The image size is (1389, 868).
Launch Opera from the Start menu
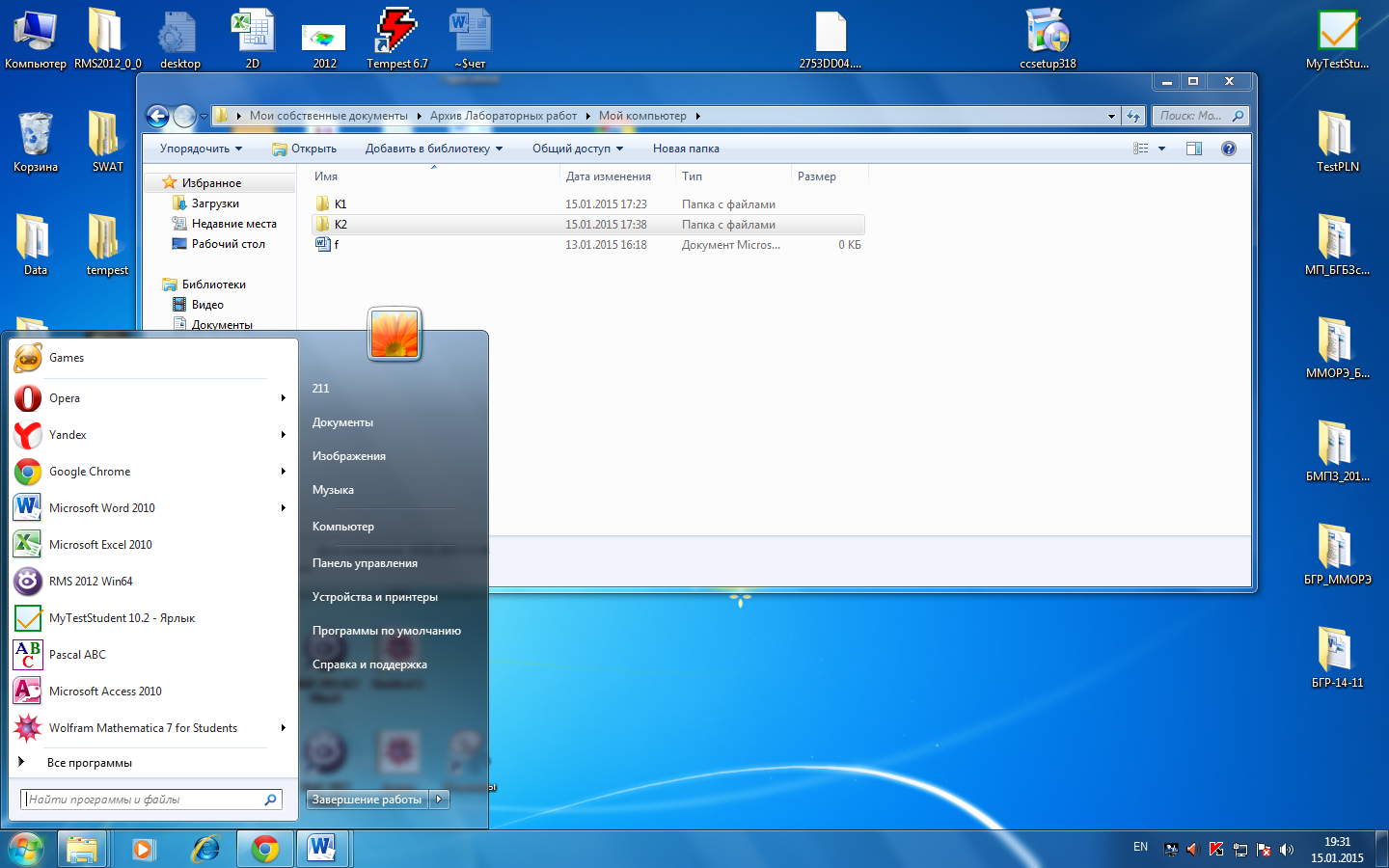point(152,398)
